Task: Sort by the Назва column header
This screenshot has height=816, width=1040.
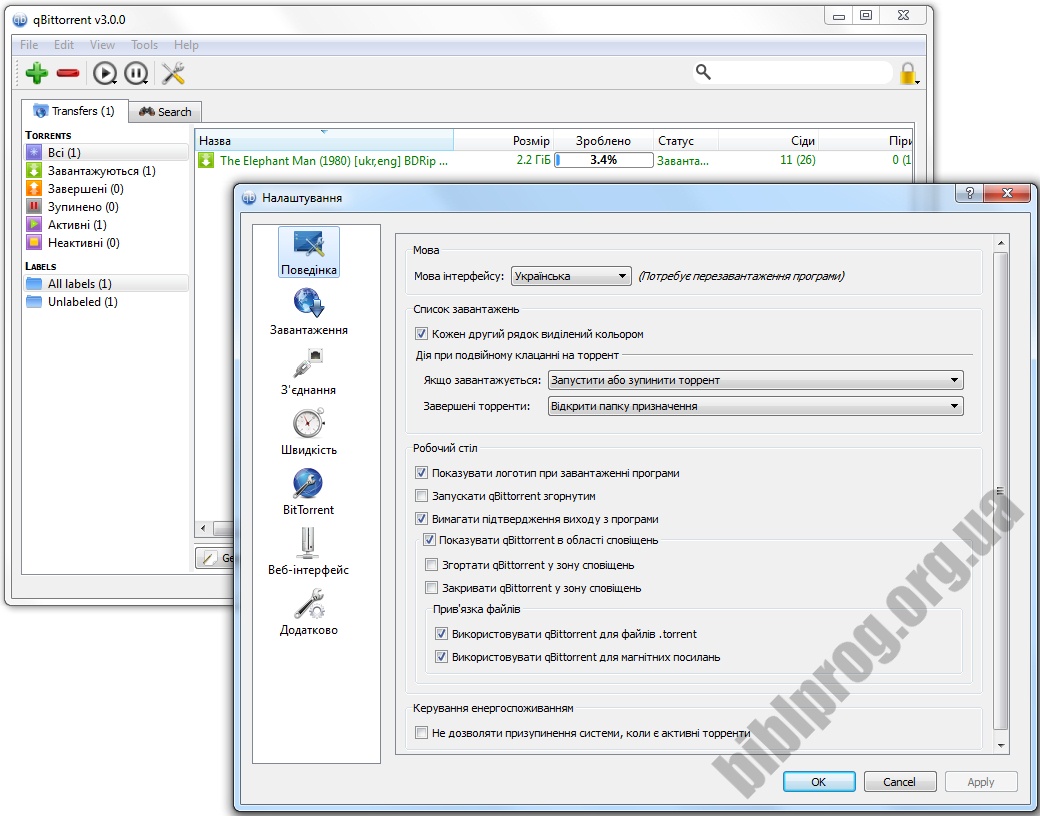Action: (x=324, y=141)
